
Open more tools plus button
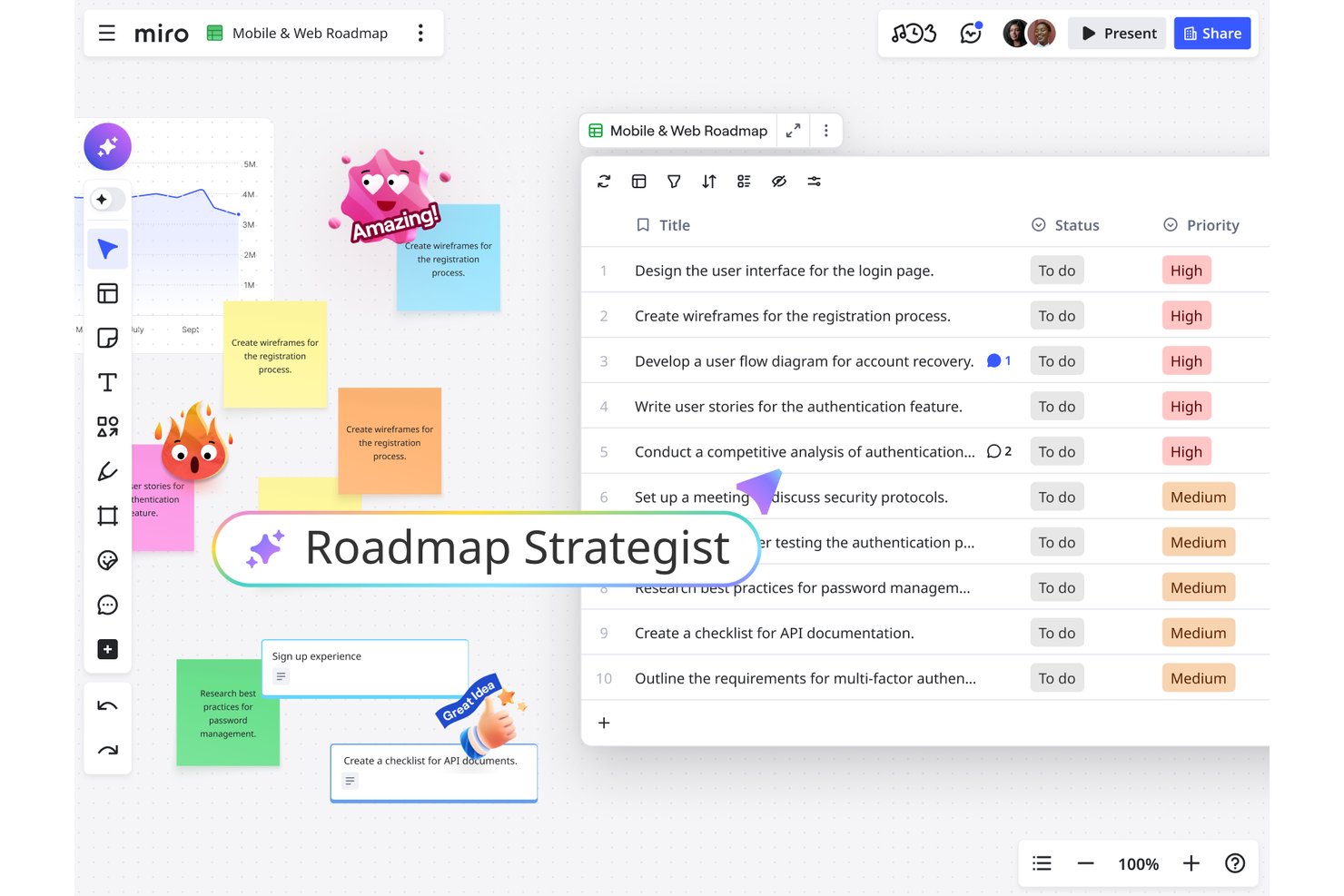108,649
